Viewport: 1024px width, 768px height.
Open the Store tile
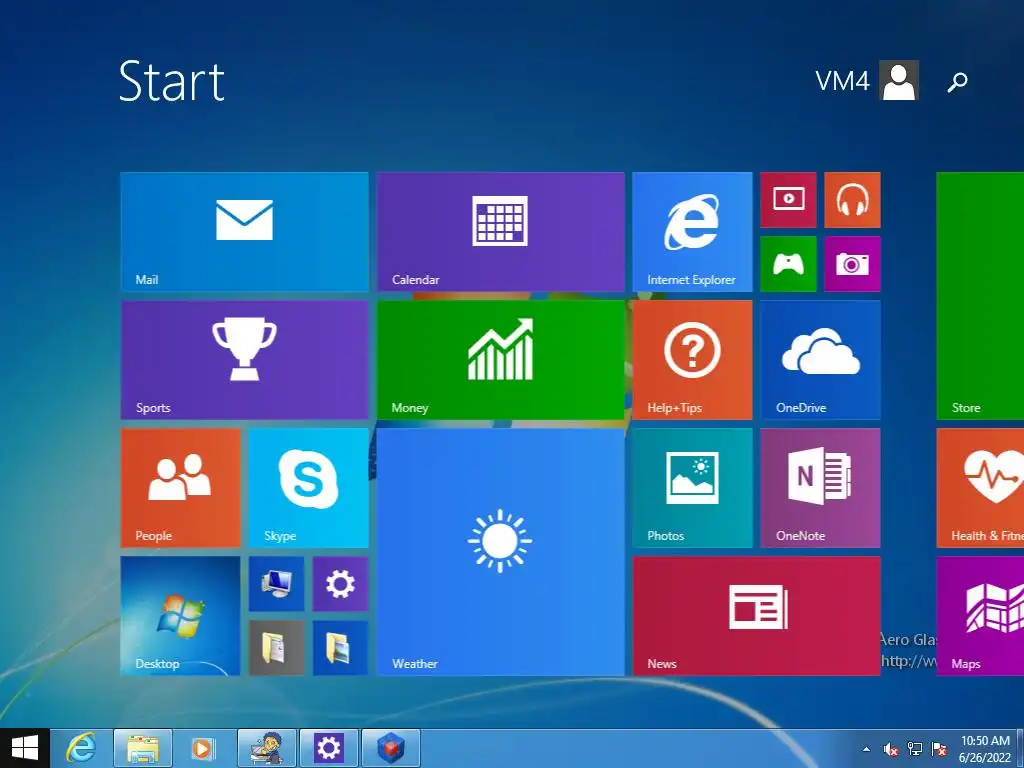coord(980,295)
